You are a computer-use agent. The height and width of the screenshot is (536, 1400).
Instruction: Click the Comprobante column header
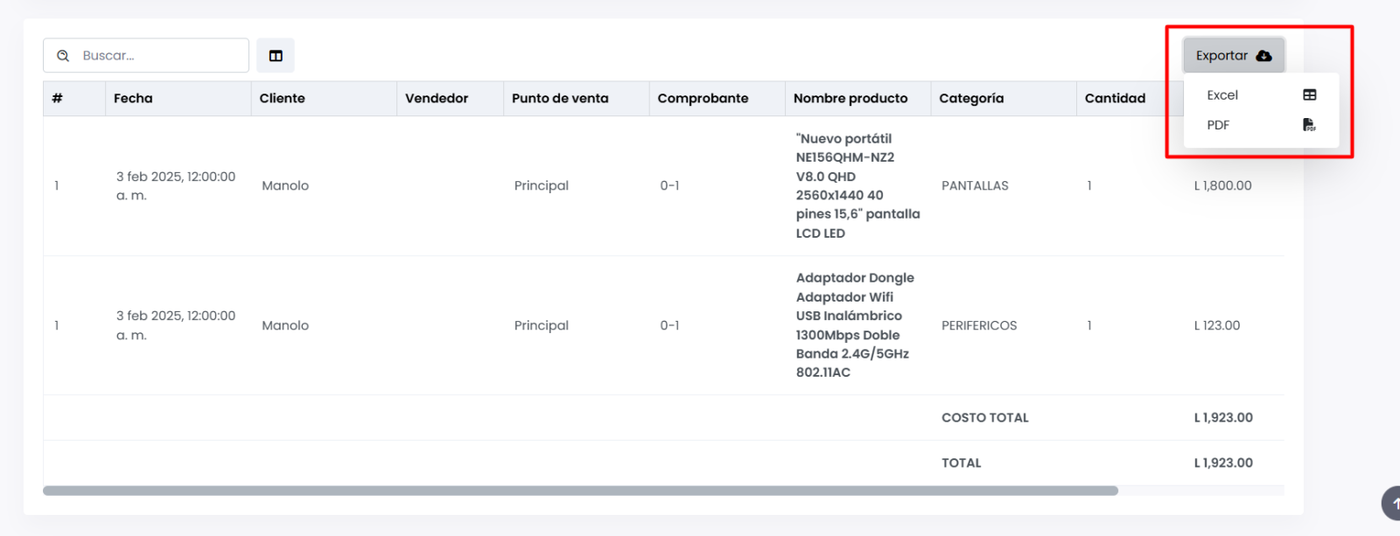pos(702,98)
